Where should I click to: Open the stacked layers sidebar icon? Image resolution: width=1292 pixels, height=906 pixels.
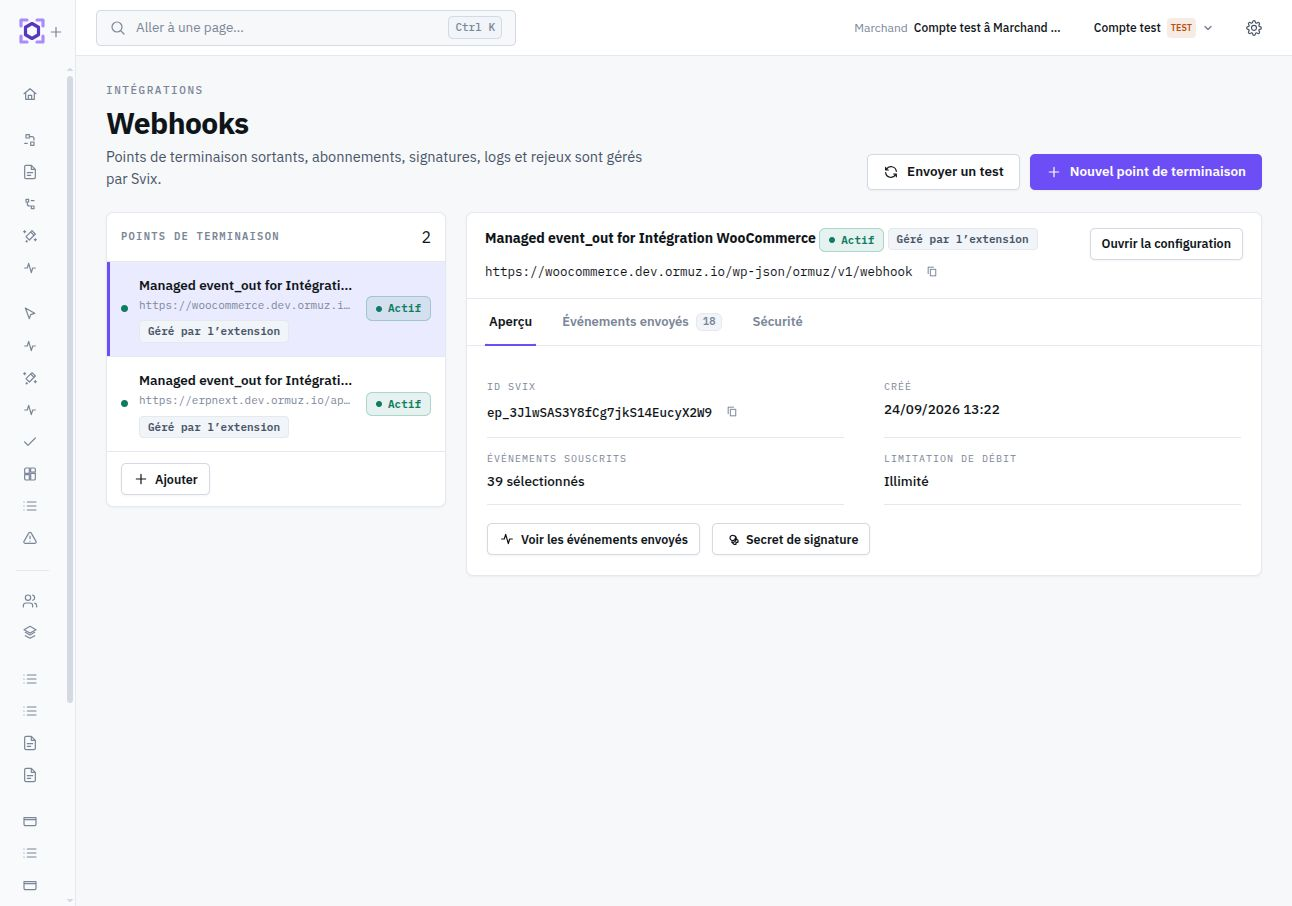pos(30,632)
